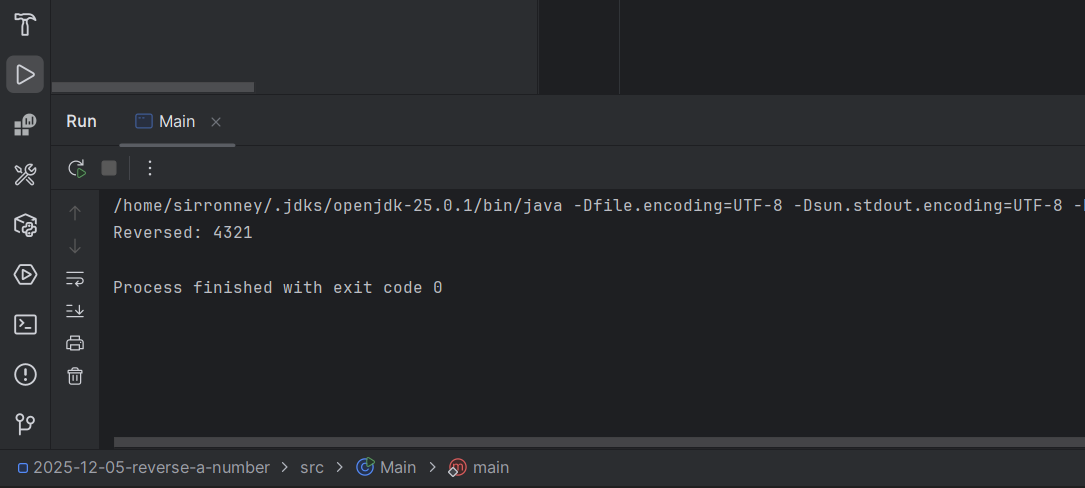This screenshot has width=1085, height=488.
Task: Open the Run tool window in sidebar
Action: pyautogui.click(x=25, y=74)
